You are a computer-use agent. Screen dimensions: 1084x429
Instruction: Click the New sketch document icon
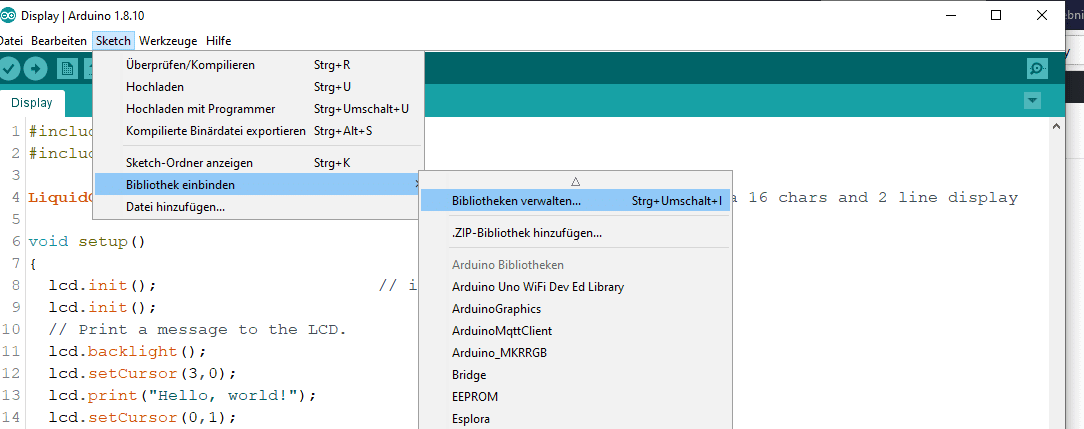click(67, 68)
